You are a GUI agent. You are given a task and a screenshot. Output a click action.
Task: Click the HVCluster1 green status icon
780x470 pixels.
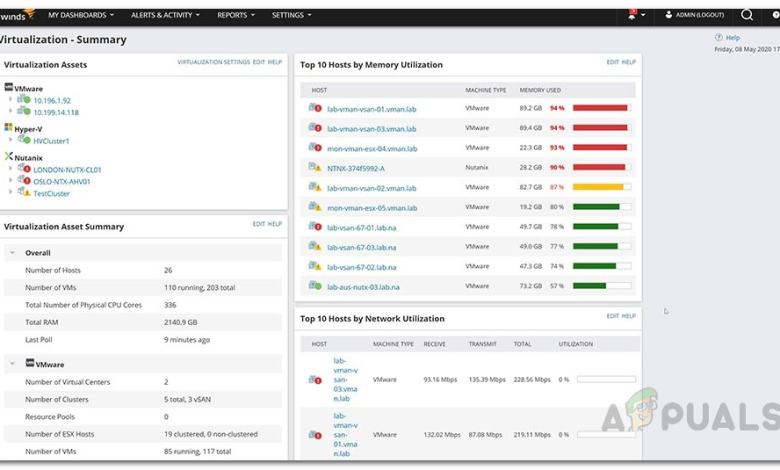coord(26,141)
